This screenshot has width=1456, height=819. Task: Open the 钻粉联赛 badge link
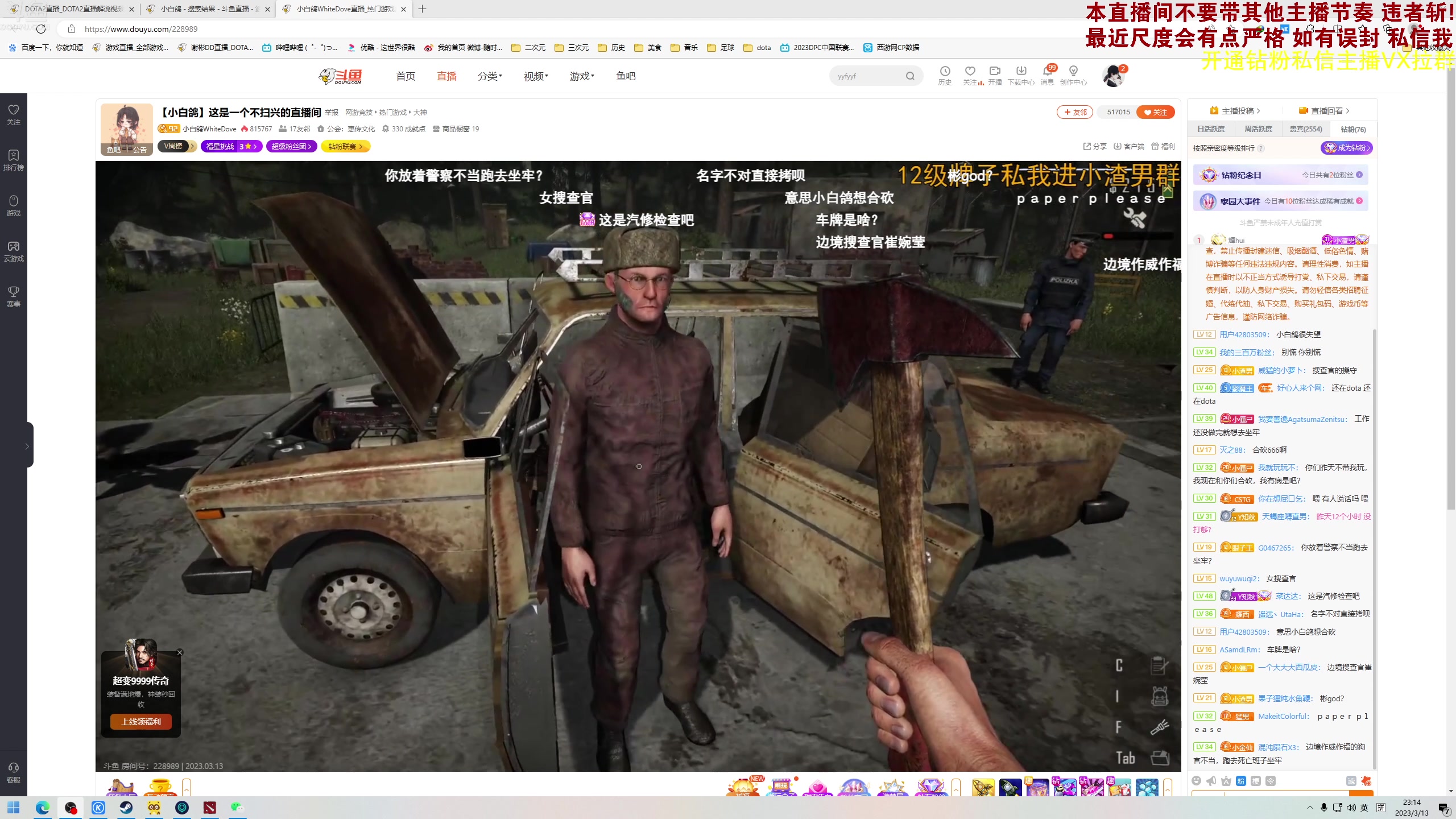[346, 146]
